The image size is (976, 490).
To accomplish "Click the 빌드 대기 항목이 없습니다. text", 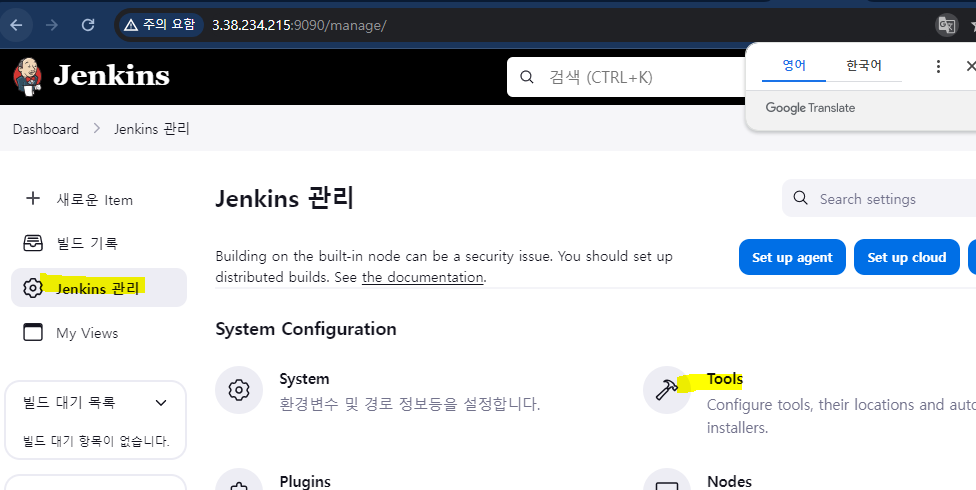I will [x=96, y=441].
